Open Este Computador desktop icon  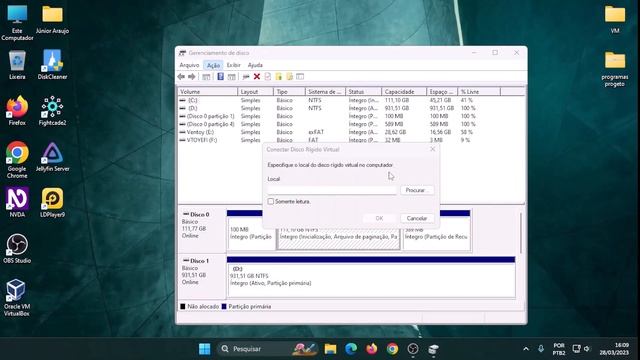point(17,23)
